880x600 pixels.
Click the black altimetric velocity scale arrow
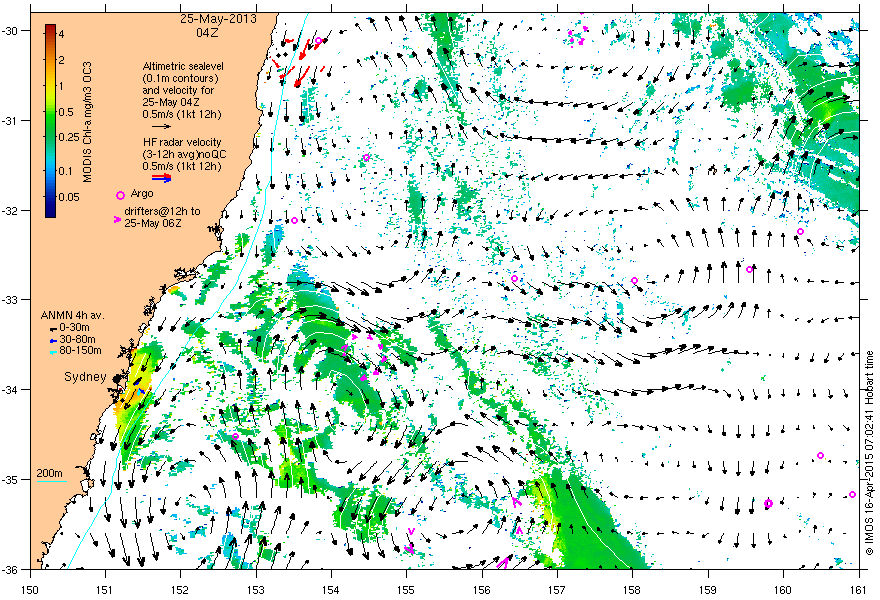pos(162,127)
